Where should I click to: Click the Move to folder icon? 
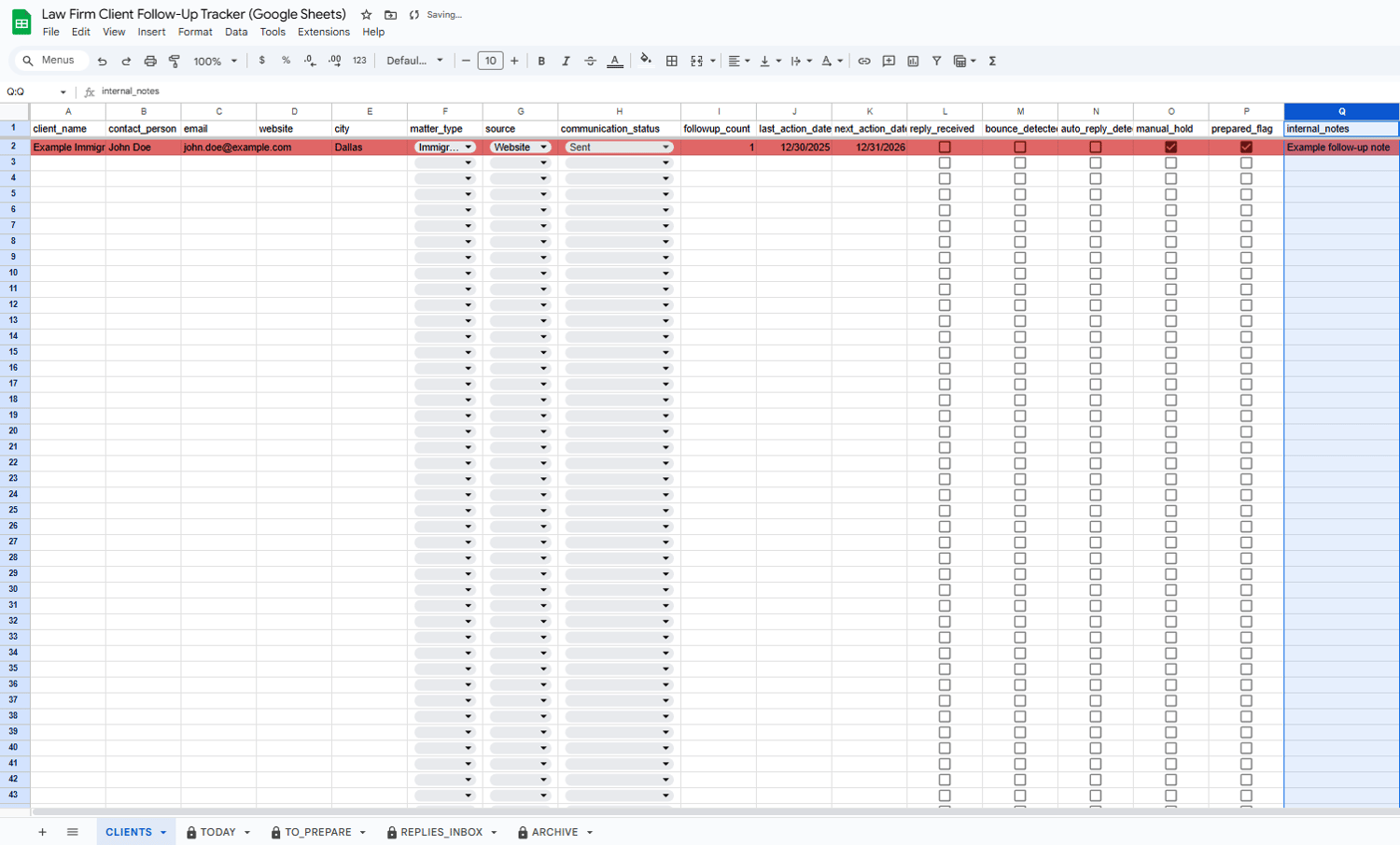tap(390, 15)
